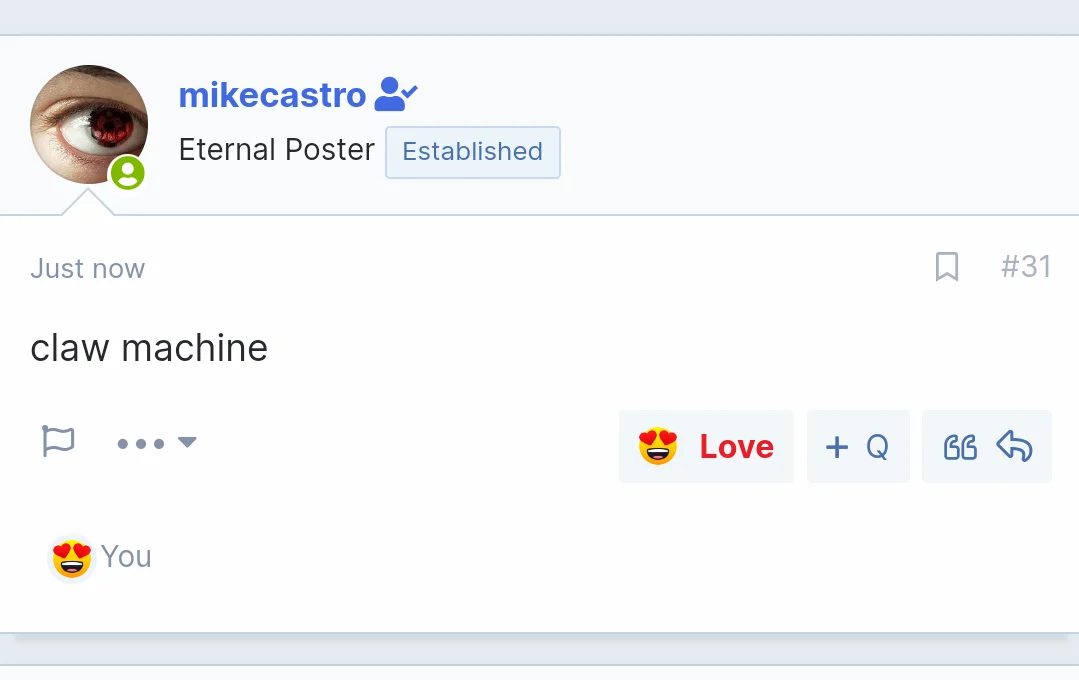This screenshot has width=1079, height=680.
Task: Open the mikecastro username link
Action: [272, 95]
